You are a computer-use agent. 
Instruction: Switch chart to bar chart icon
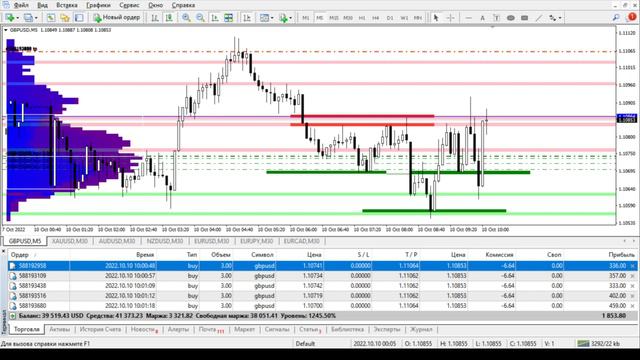point(155,18)
